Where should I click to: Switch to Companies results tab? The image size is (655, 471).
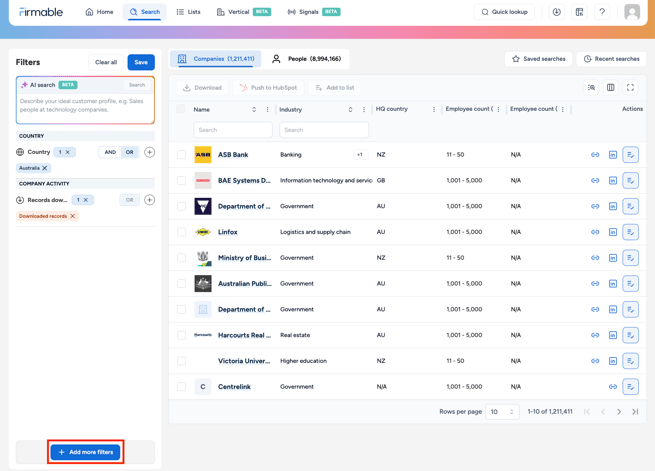[216, 59]
